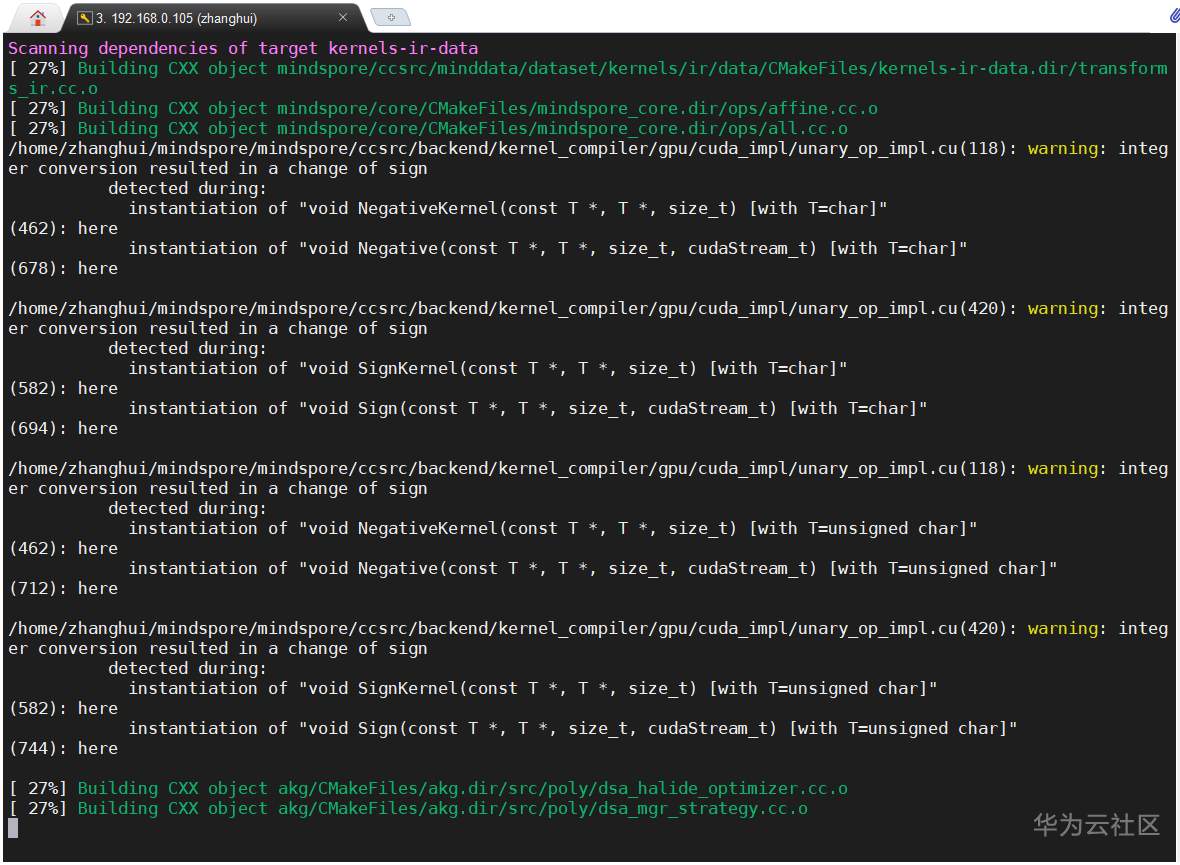1180x865 pixels.
Task: Click the line building ops/all.cc.o
Action: [x=428, y=129]
